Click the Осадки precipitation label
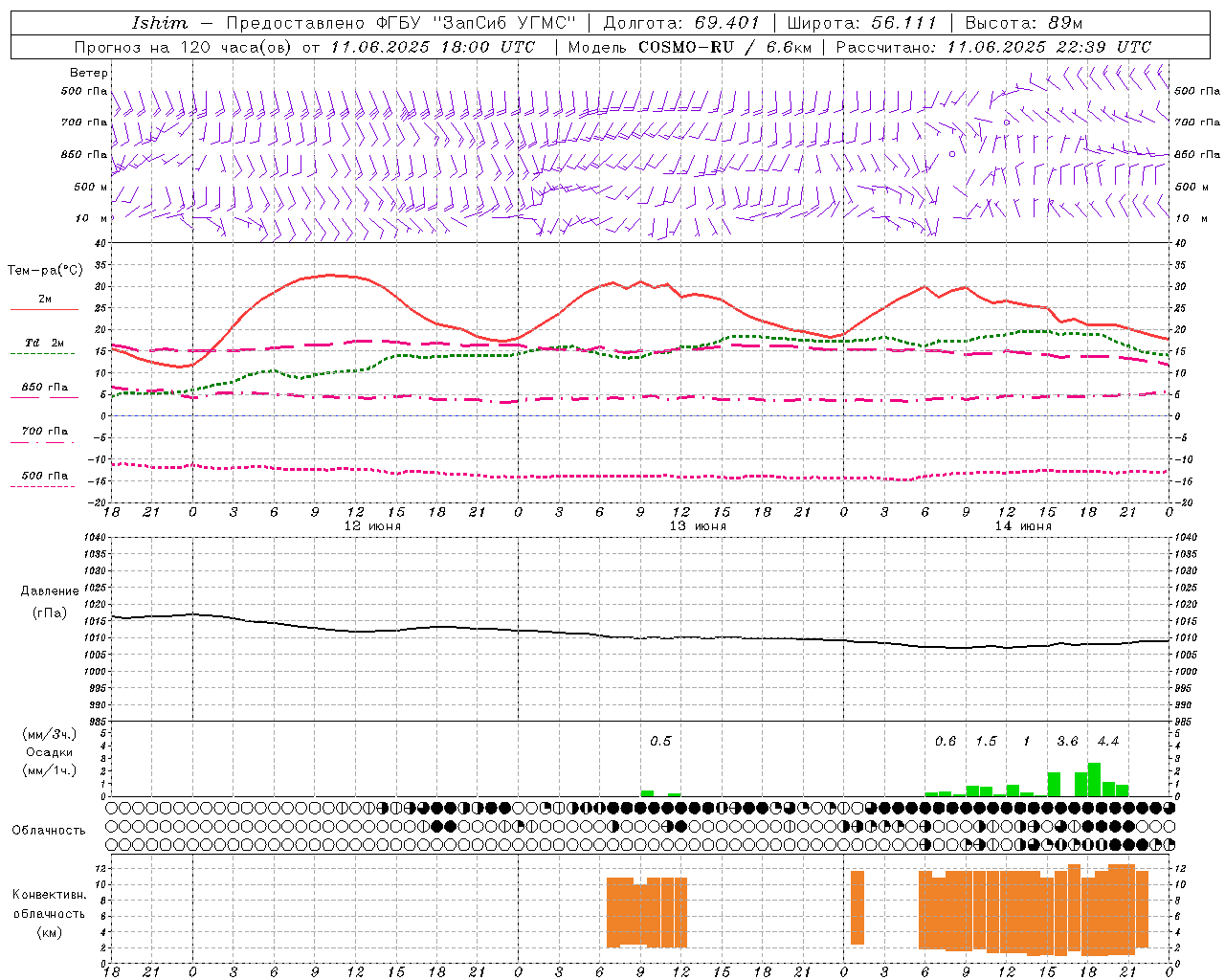1225x980 pixels. (50, 752)
